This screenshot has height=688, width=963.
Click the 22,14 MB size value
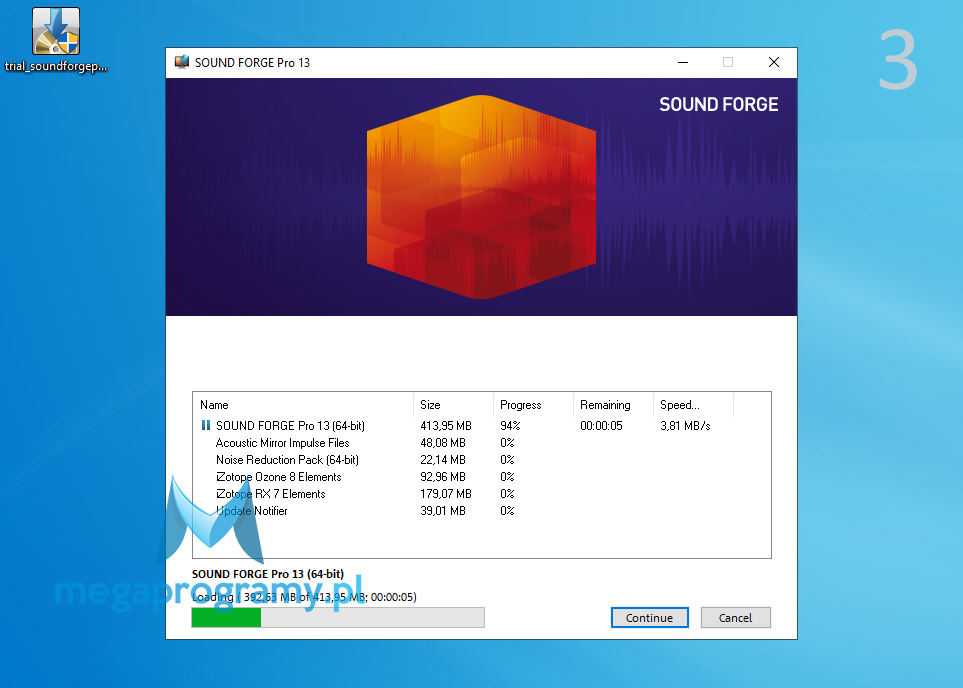[443, 459]
